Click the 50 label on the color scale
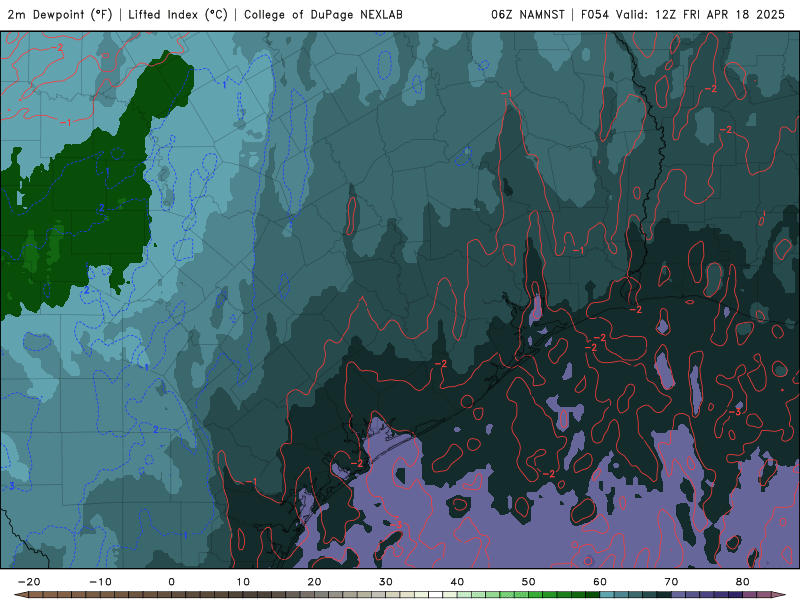Viewport: 800px width, 600px height. point(529,582)
